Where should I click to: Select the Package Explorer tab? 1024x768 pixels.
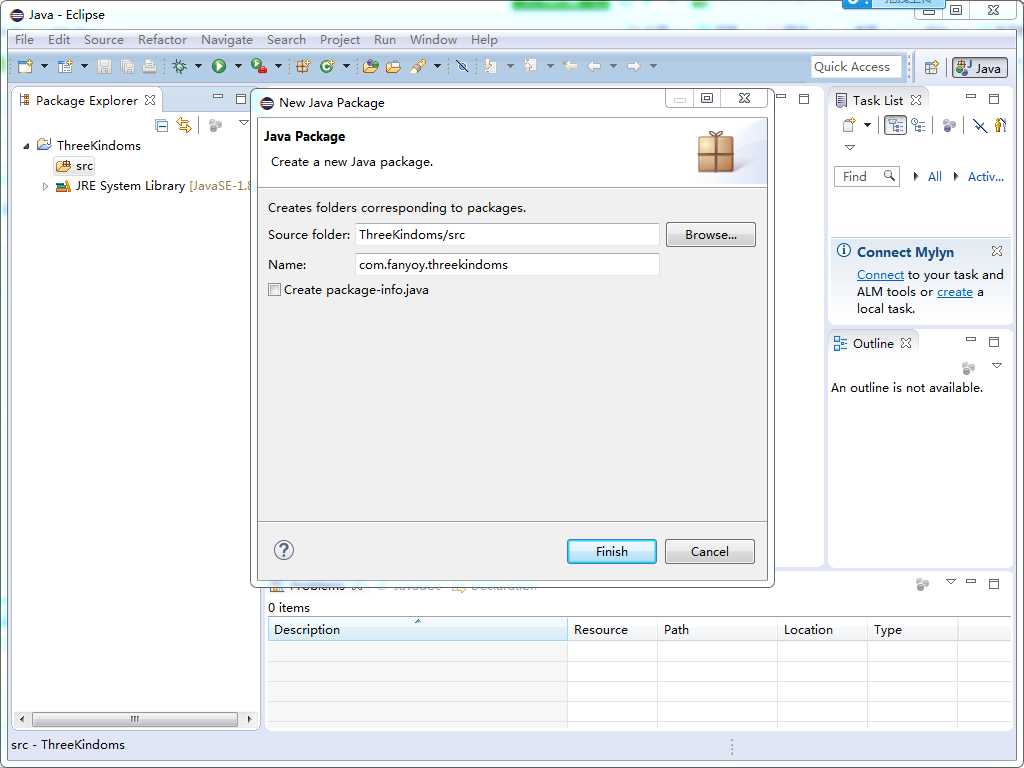86,101
